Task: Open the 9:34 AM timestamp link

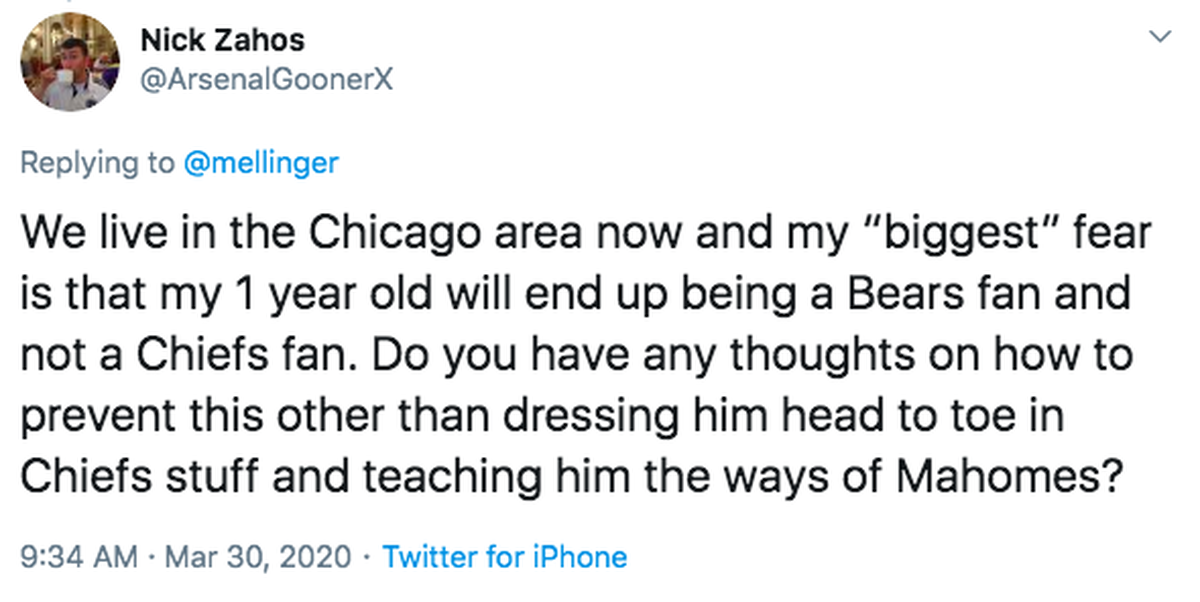Action: 79,557
